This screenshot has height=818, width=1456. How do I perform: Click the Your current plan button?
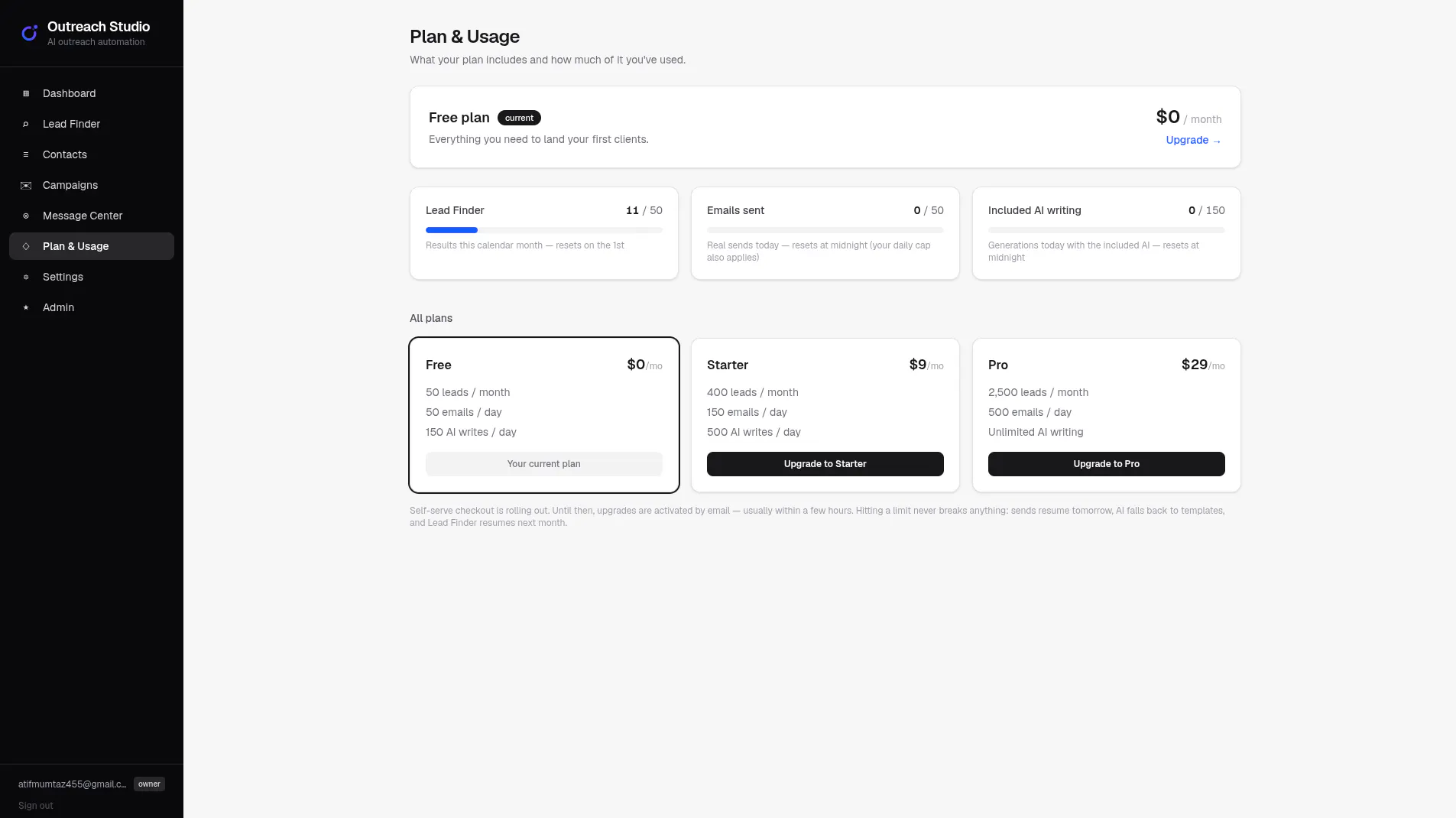click(543, 464)
